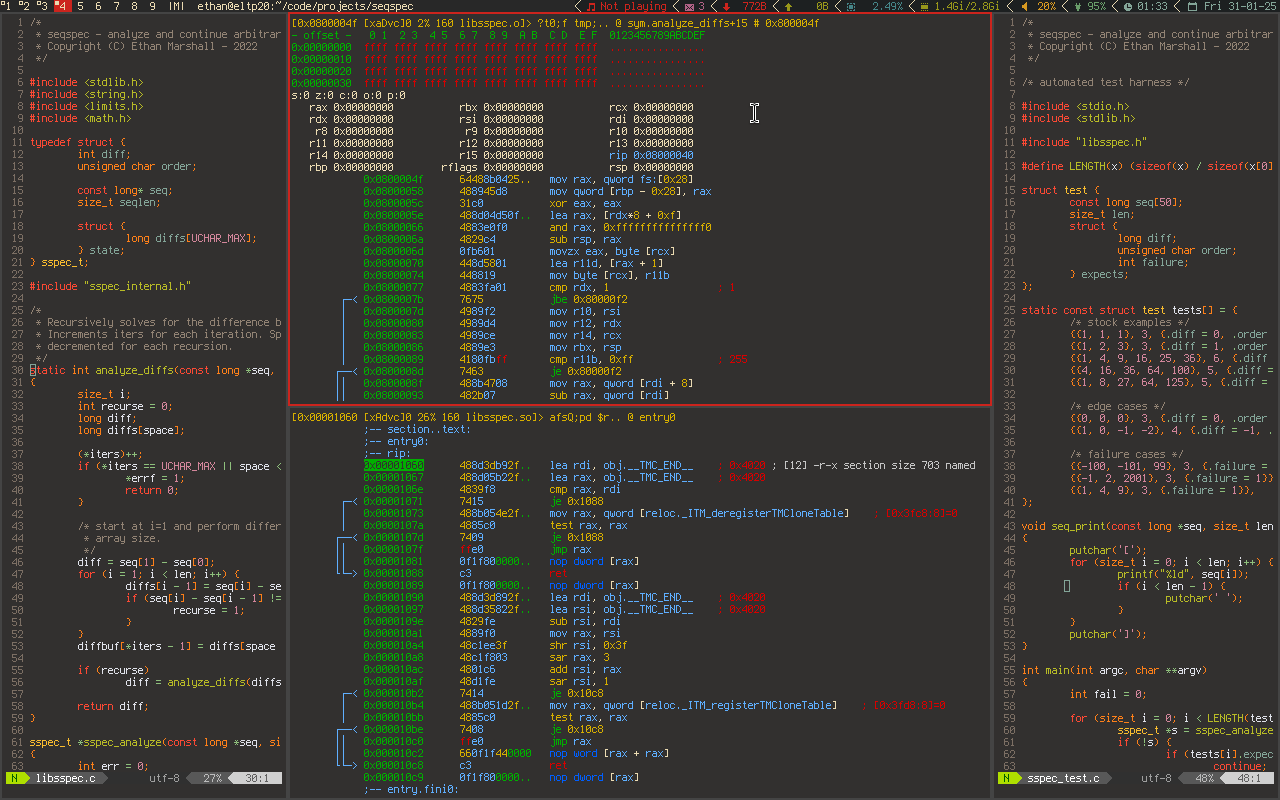Click the 0x00001060 highlighted address at rip
The height and width of the screenshot is (800, 1280).
click(x=393, y=465)
